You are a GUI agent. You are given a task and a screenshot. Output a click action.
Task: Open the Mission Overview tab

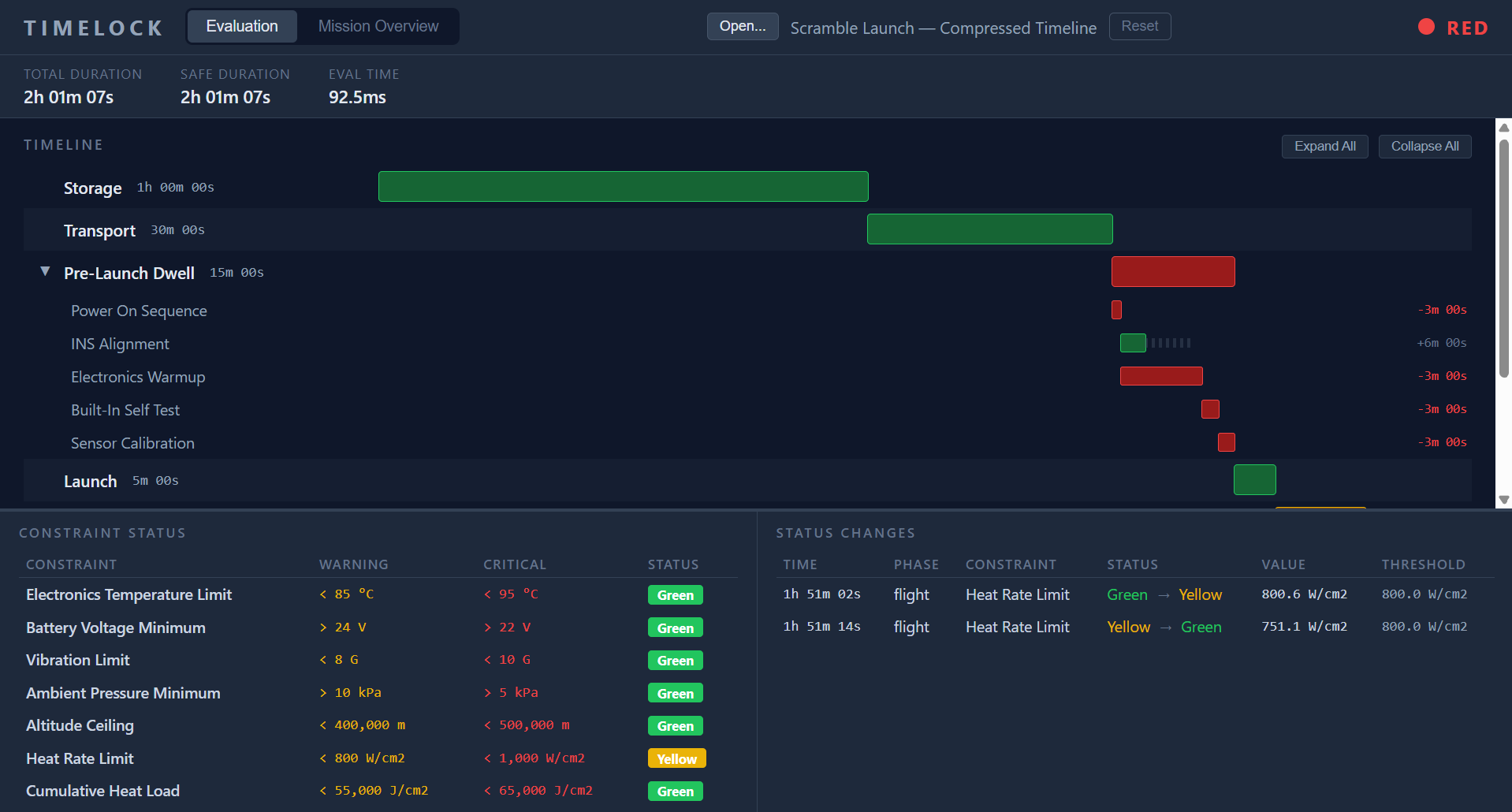pos(378,27)
